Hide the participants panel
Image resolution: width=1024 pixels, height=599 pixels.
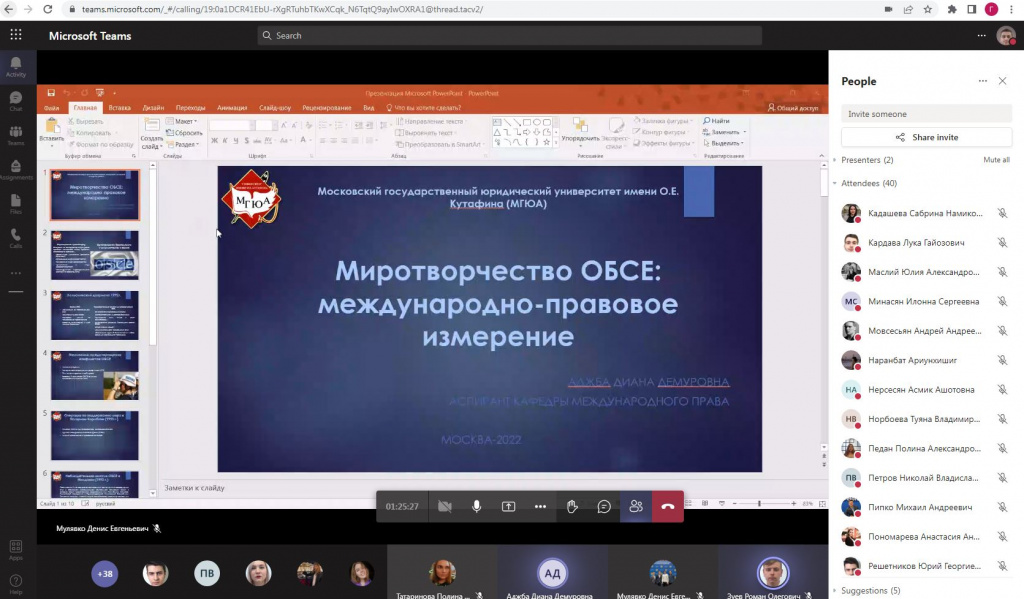(x=636, y=506)
